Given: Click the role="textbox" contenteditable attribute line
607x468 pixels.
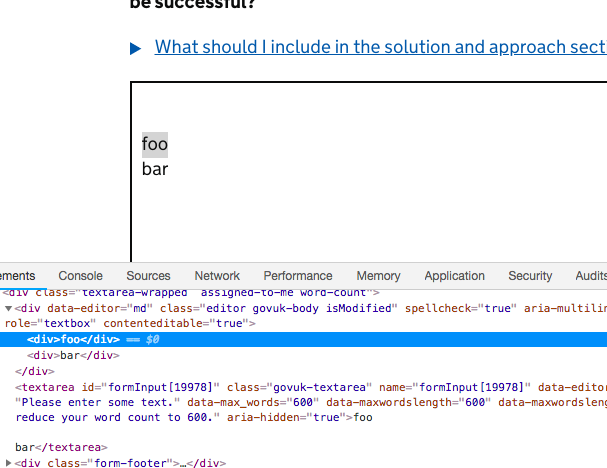Looking at the screenshot, I should pyautogui.click(x=130, y=323).
